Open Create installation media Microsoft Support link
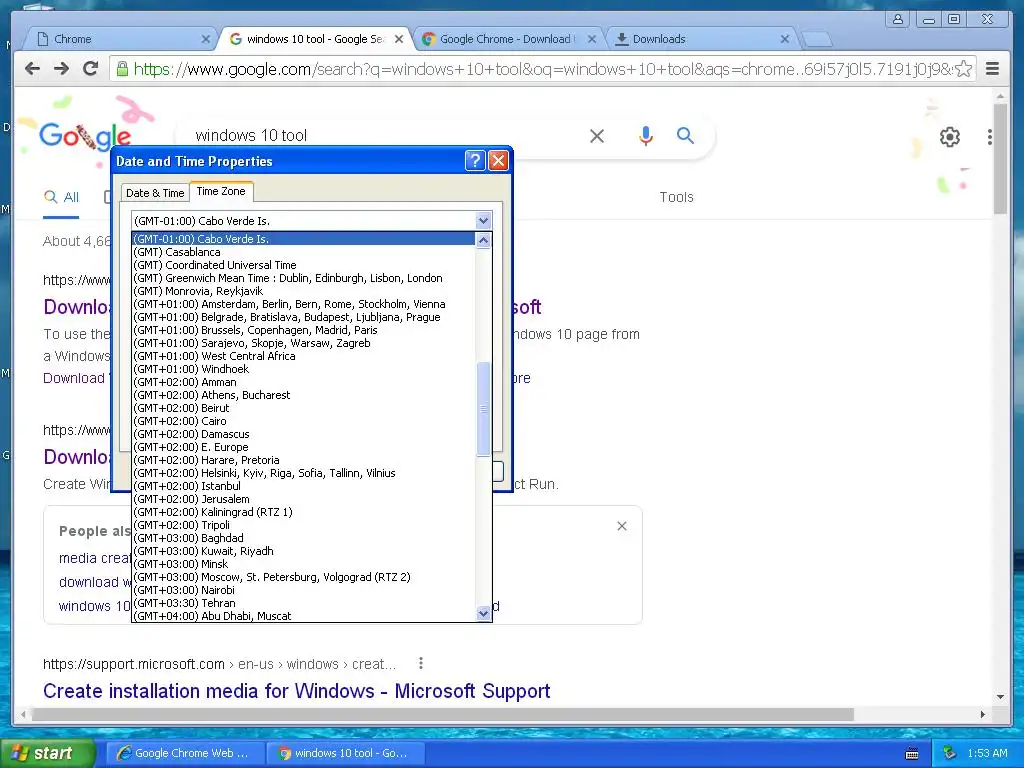This screenshot has width=1024, height=768. [296, 691]
